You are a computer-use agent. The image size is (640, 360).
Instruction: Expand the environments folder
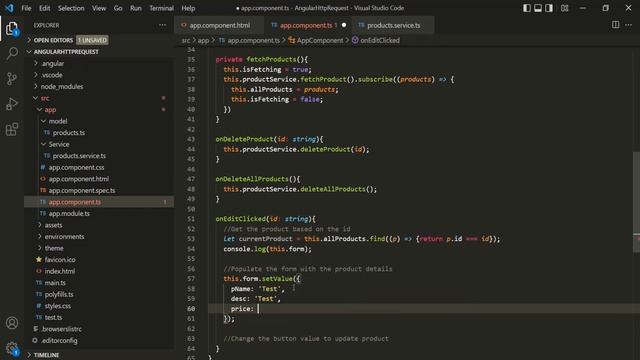(99, 236)
